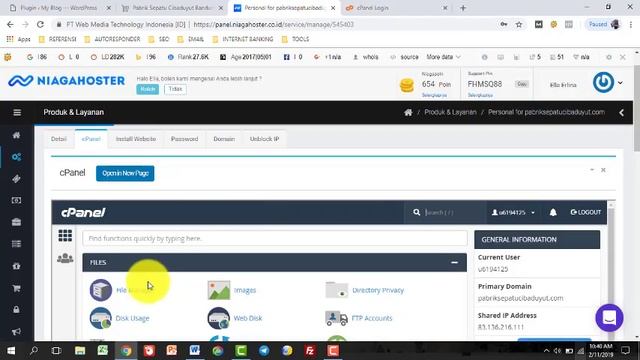Click the megaphone icon in left sidebar
This screenshot has width=640, height=360.
pyautogui.click(x=16, y=331)
